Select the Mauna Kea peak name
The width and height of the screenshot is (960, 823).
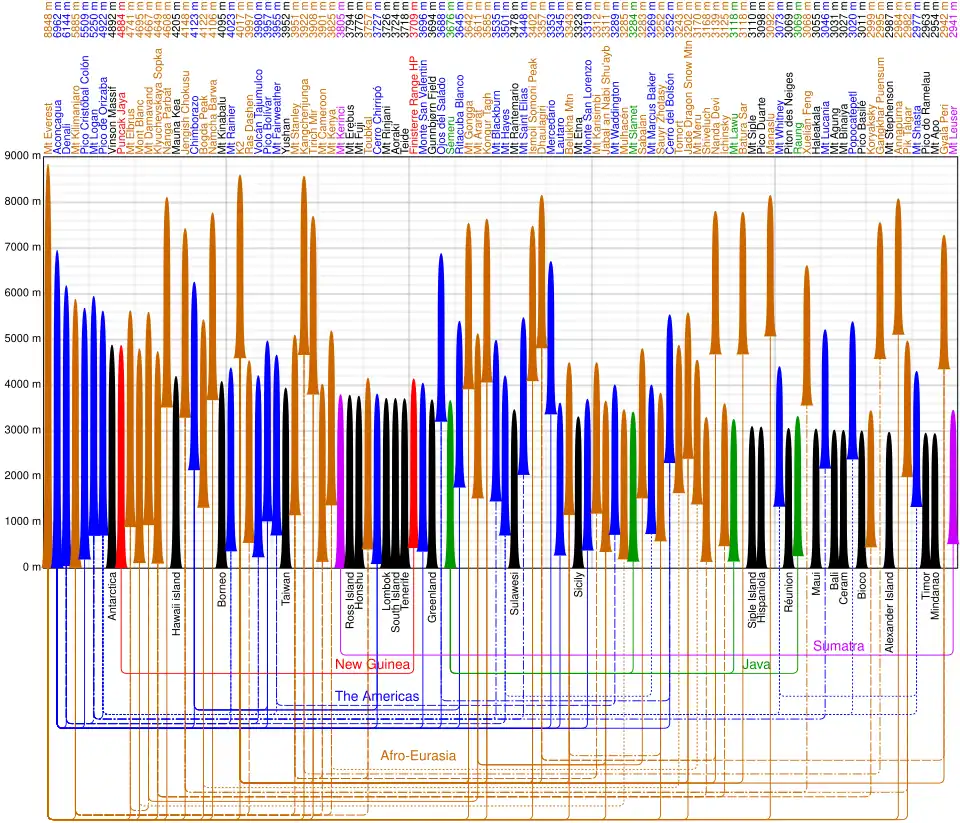[176, 125]
